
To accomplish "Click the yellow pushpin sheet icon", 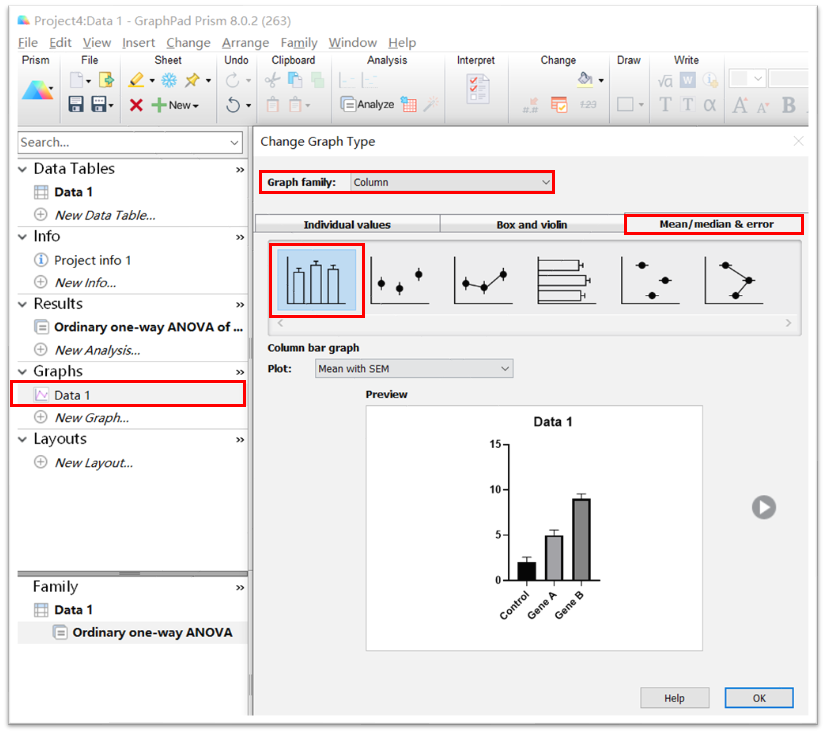I will (x=192, y=80).
